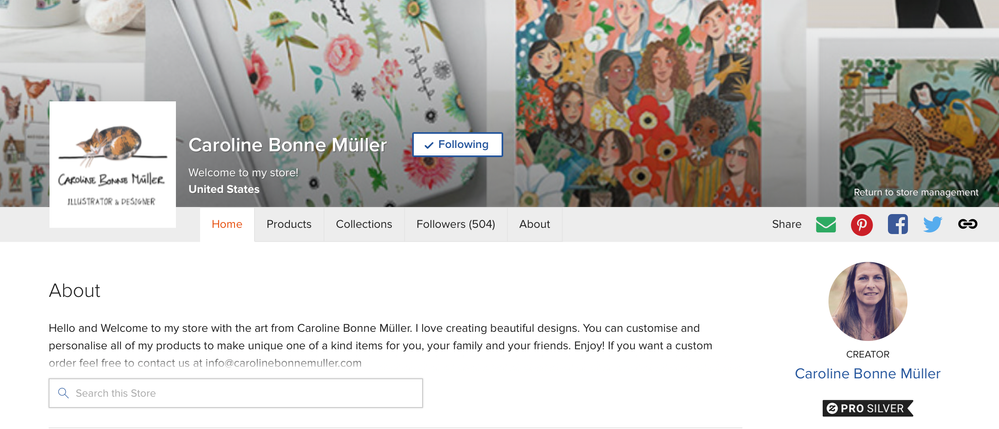Share store on Facebook
This screenshot has width=999, height=429.
(x=898, y=224)
